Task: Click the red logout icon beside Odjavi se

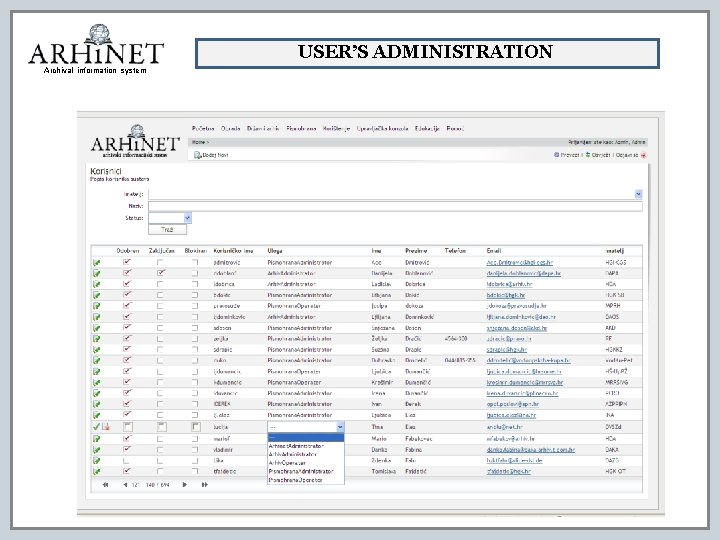Action: click(x=644, y=155)
